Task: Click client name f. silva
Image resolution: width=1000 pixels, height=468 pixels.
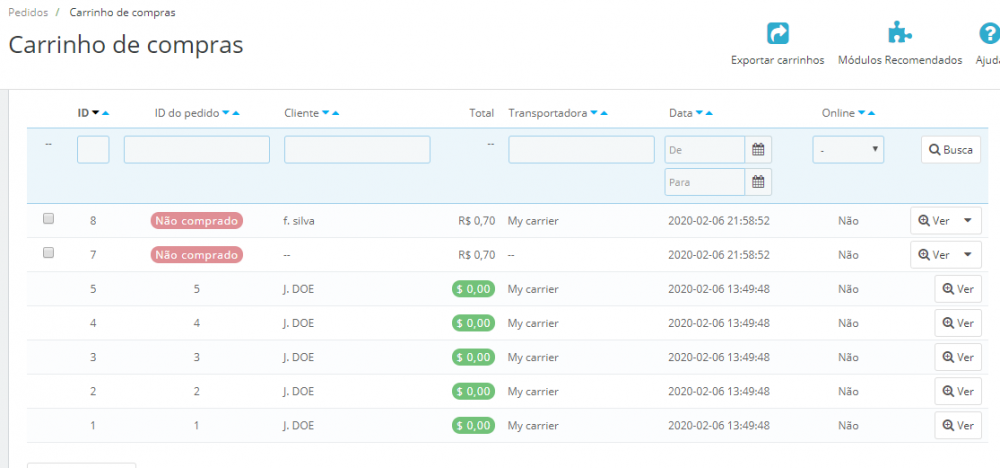Action: point(300,221)
